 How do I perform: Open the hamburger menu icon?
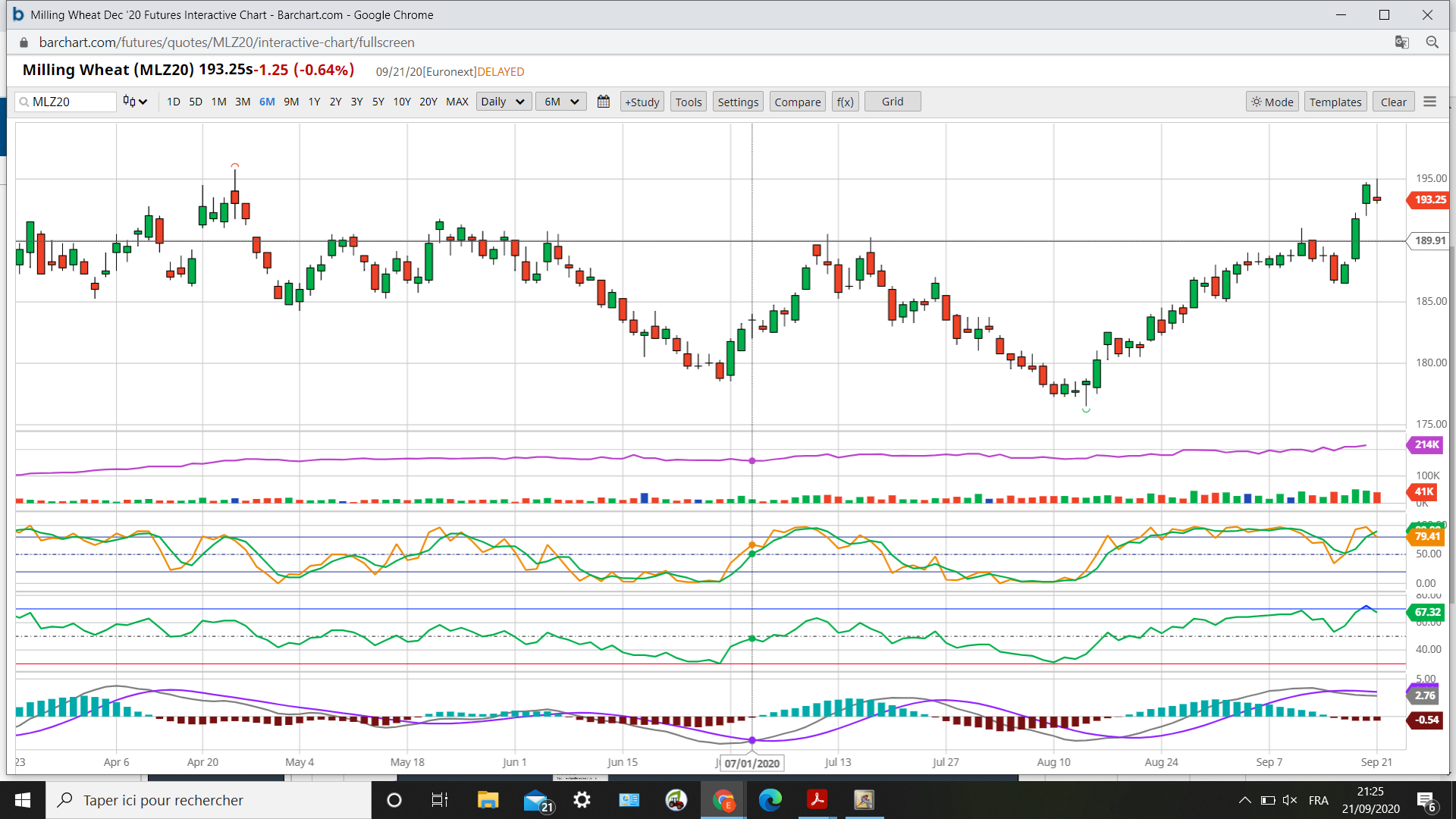click(1429, 102)
